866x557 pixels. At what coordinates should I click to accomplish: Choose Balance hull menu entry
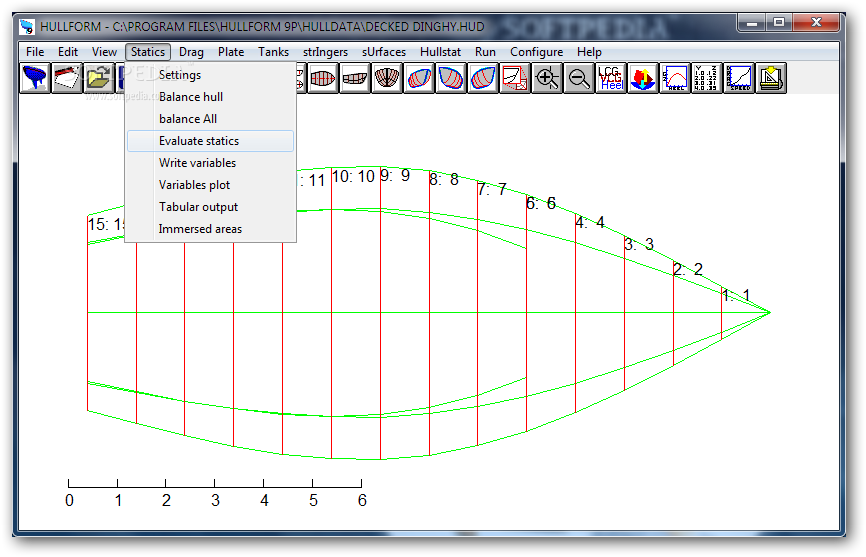[x=210, y=97]
